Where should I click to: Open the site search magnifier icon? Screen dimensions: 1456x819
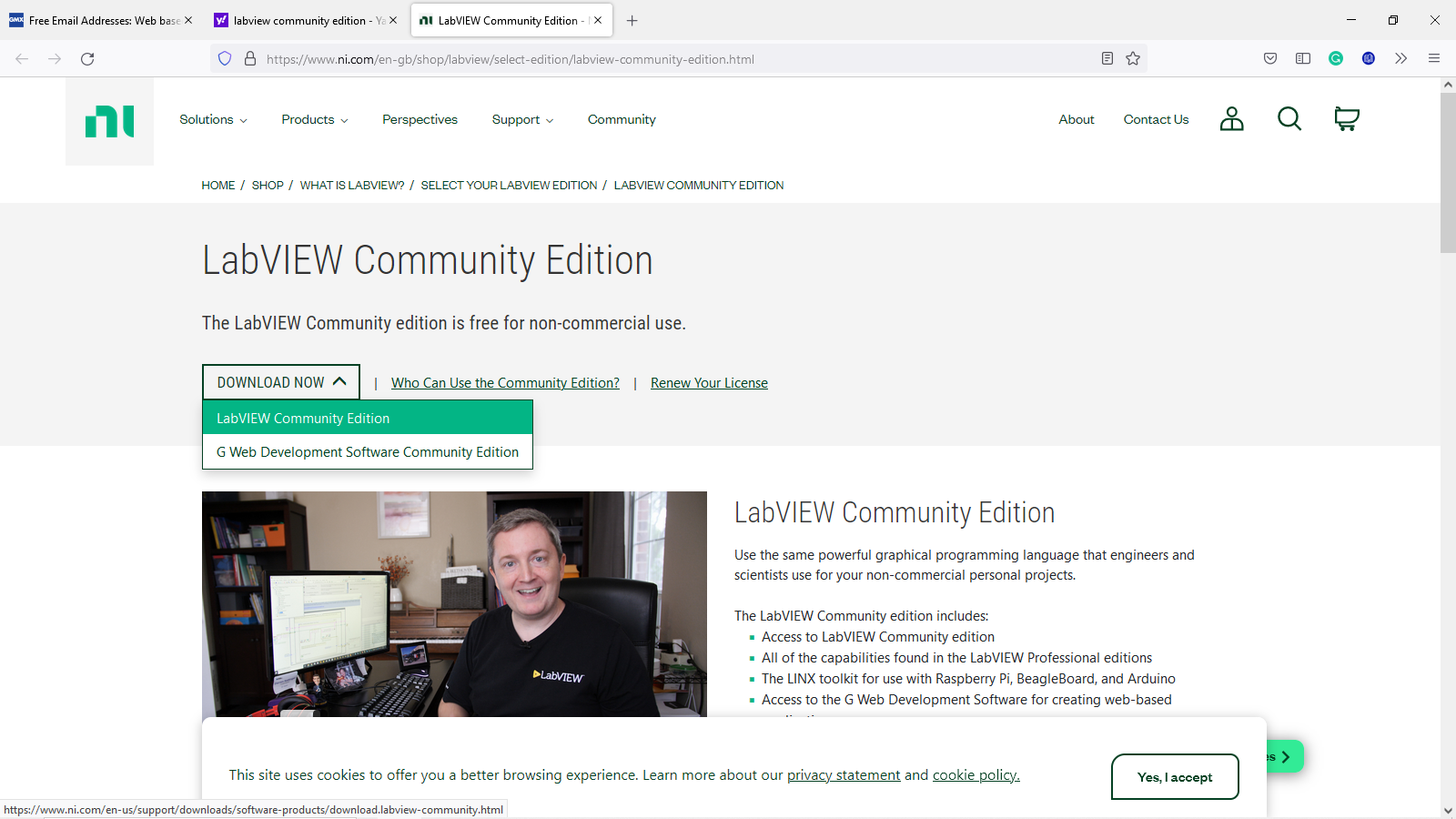[x=1289, y=119]
